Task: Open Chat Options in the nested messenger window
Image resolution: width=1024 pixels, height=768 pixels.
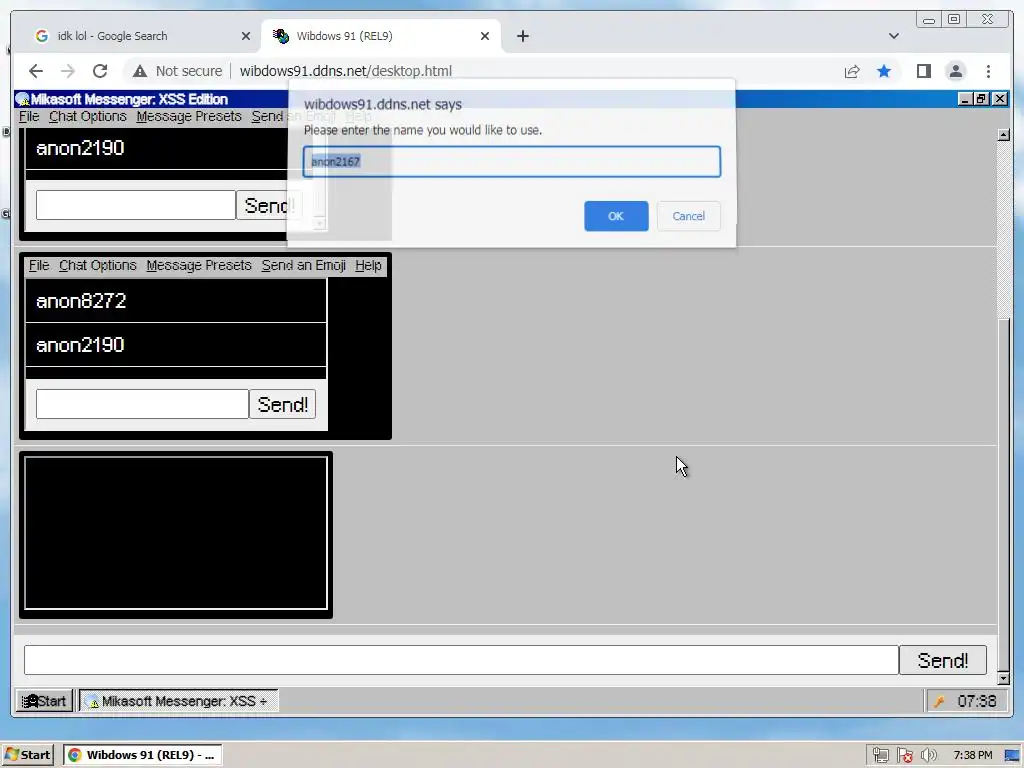Action: tap(97, 265)
